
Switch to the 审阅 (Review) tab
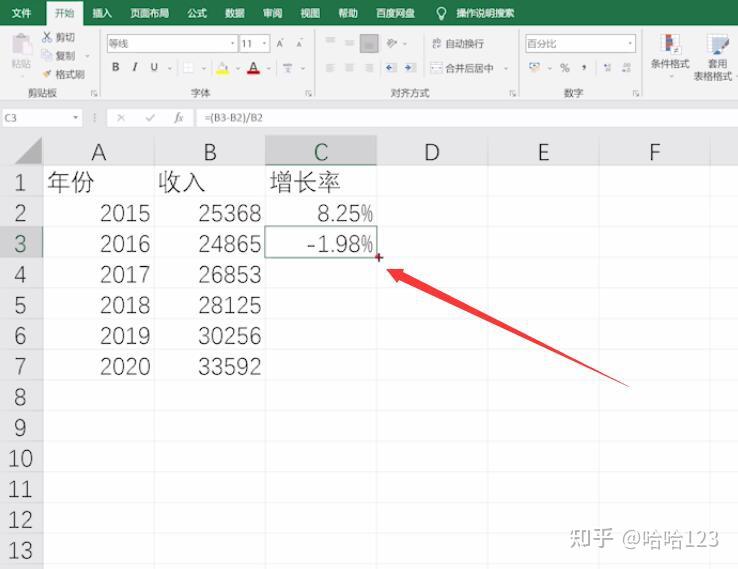pos(273,13)
